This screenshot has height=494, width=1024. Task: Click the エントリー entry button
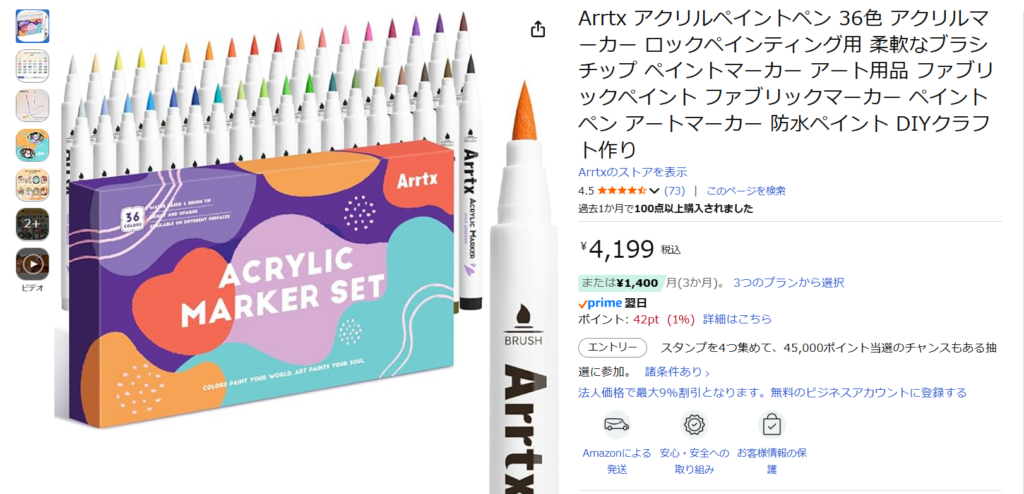coord(613,348)
